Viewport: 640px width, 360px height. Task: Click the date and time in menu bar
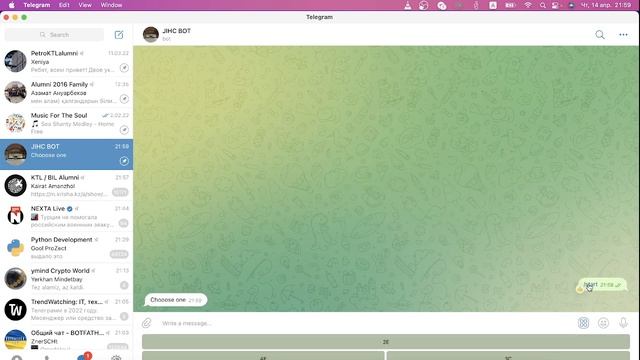pyautogui.click(x=606, y=5)
